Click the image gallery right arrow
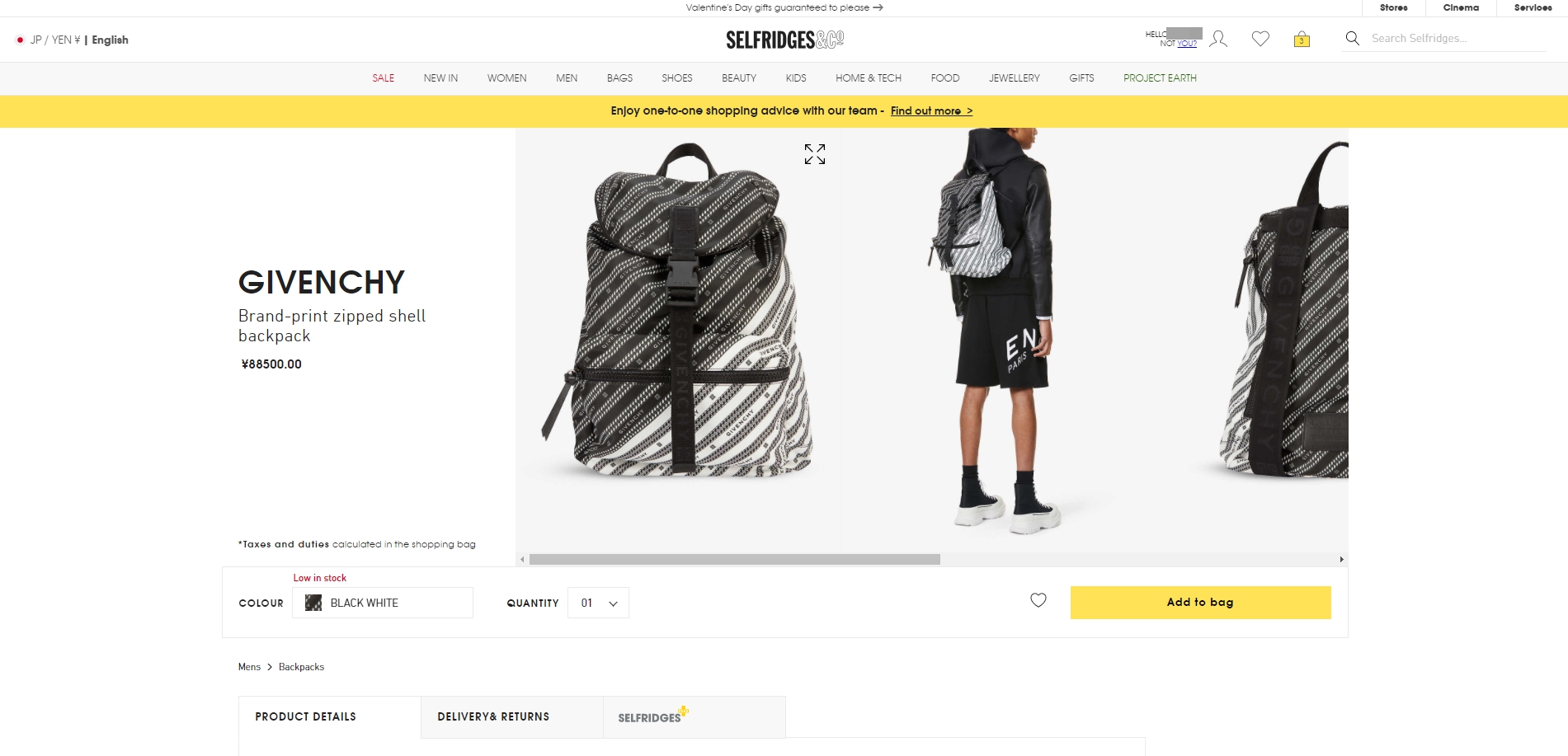Screen dimensions: 1568x756 [x=1341, y=559]
